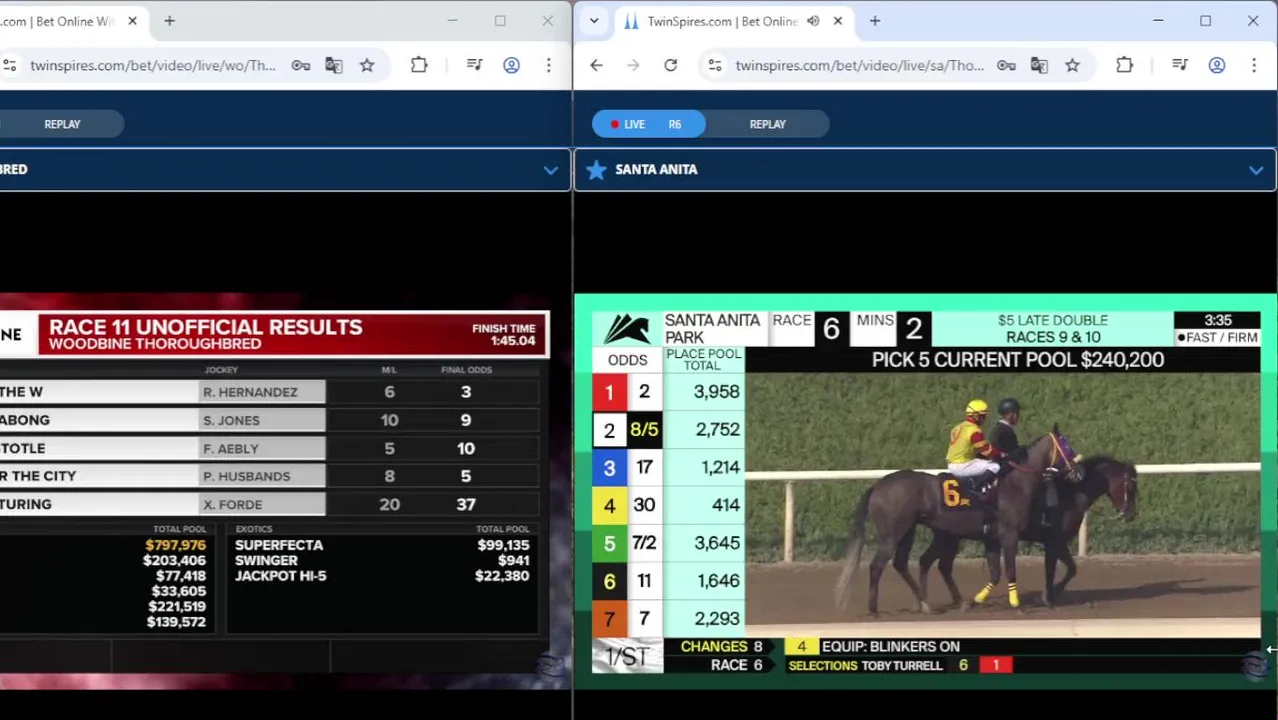Click the right window URL address field
This screenshot has width=1278, height=720.
(860, 66)
